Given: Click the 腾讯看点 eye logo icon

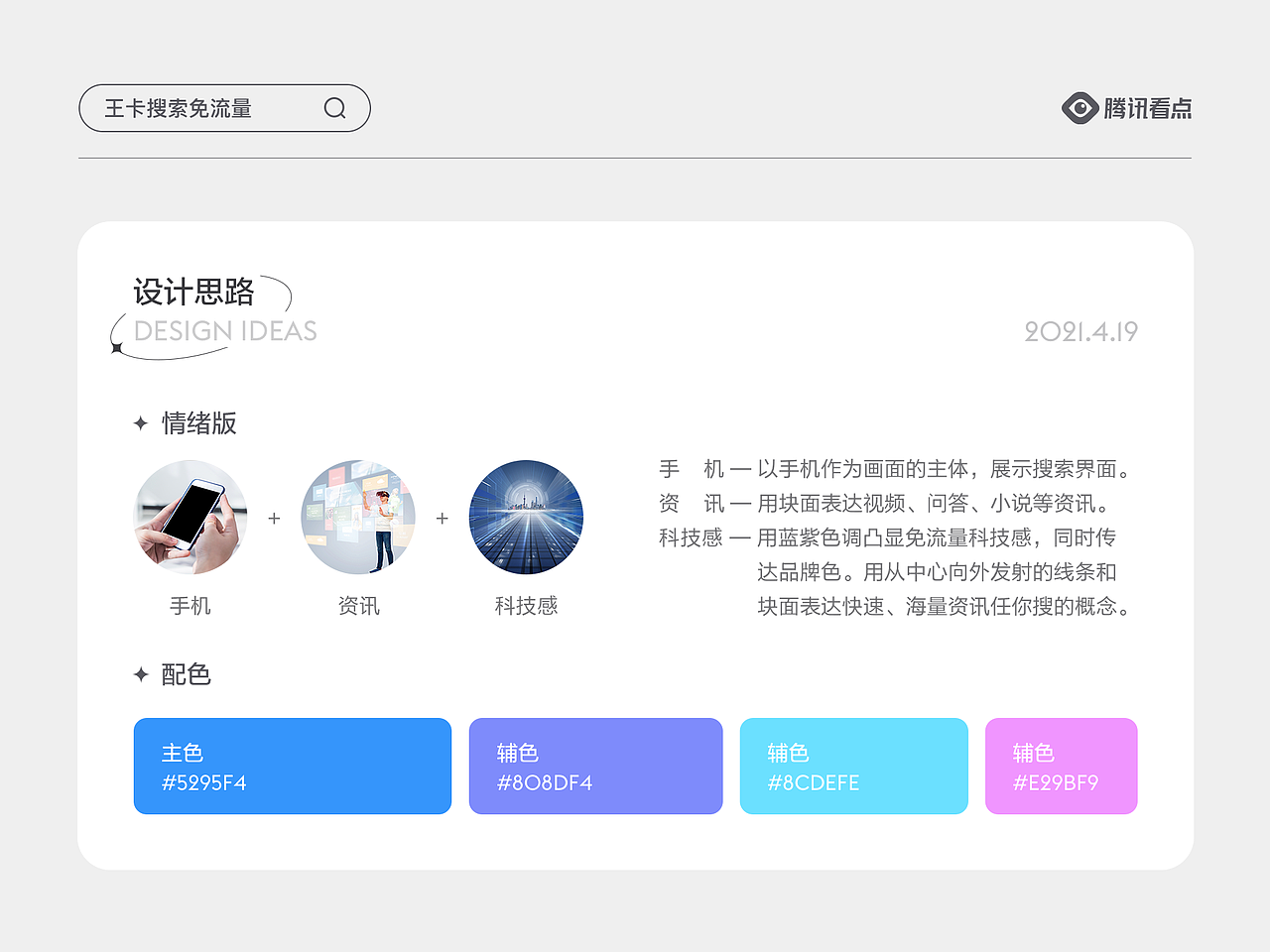Looking at the screenshot, I should click(x=1079, y=108).
